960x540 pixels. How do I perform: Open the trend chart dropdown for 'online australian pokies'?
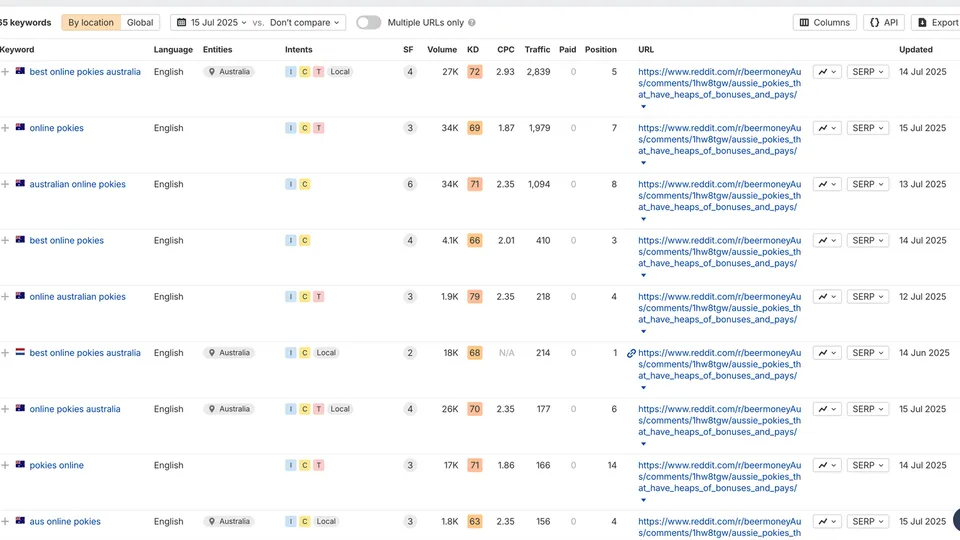[827, 297]
